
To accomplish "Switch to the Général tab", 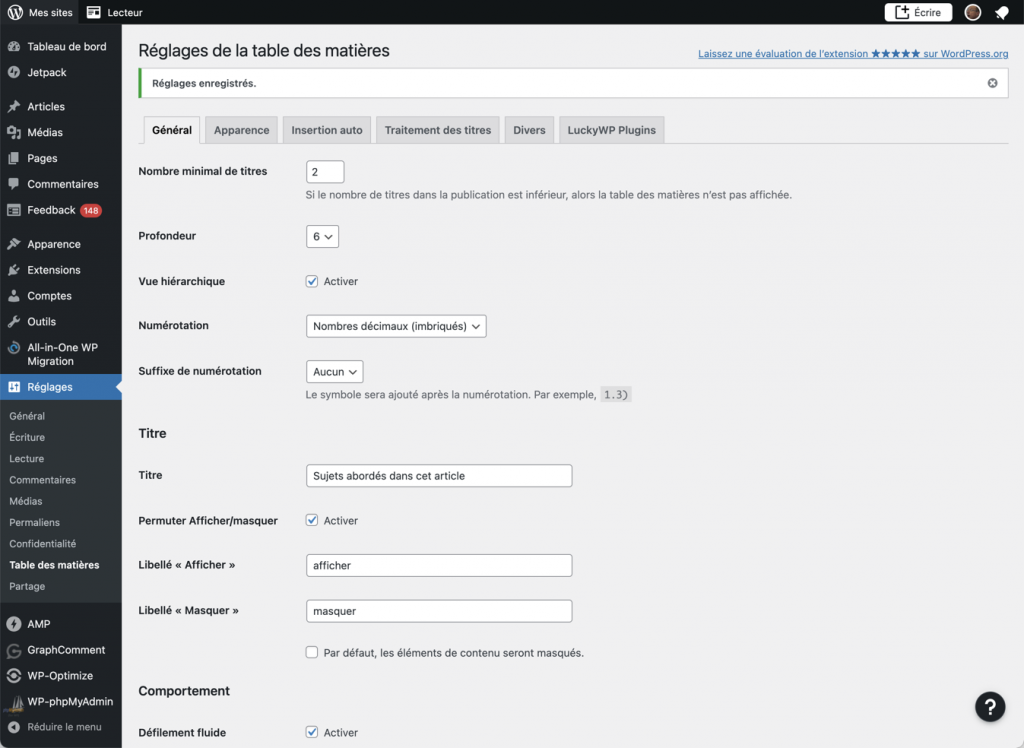I will coord(172,130).
